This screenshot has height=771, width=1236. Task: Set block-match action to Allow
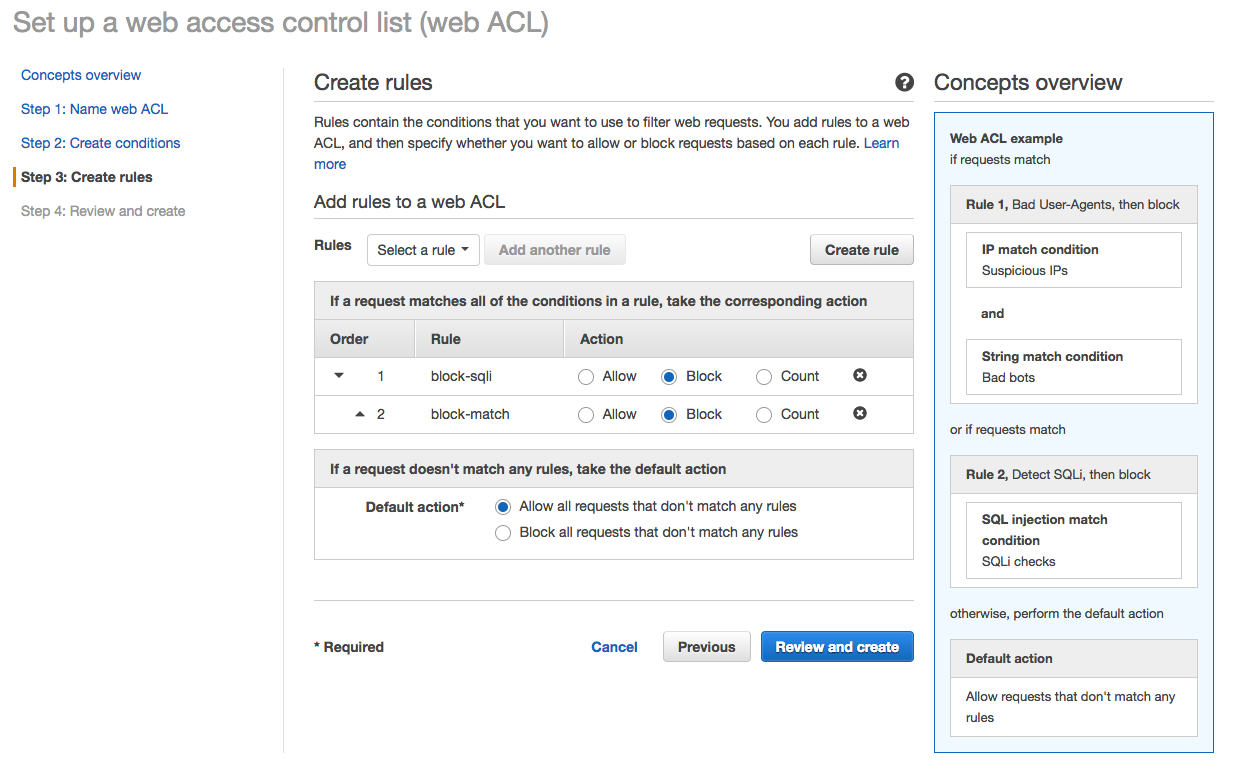pyautogui.click(x=585, y=413)
